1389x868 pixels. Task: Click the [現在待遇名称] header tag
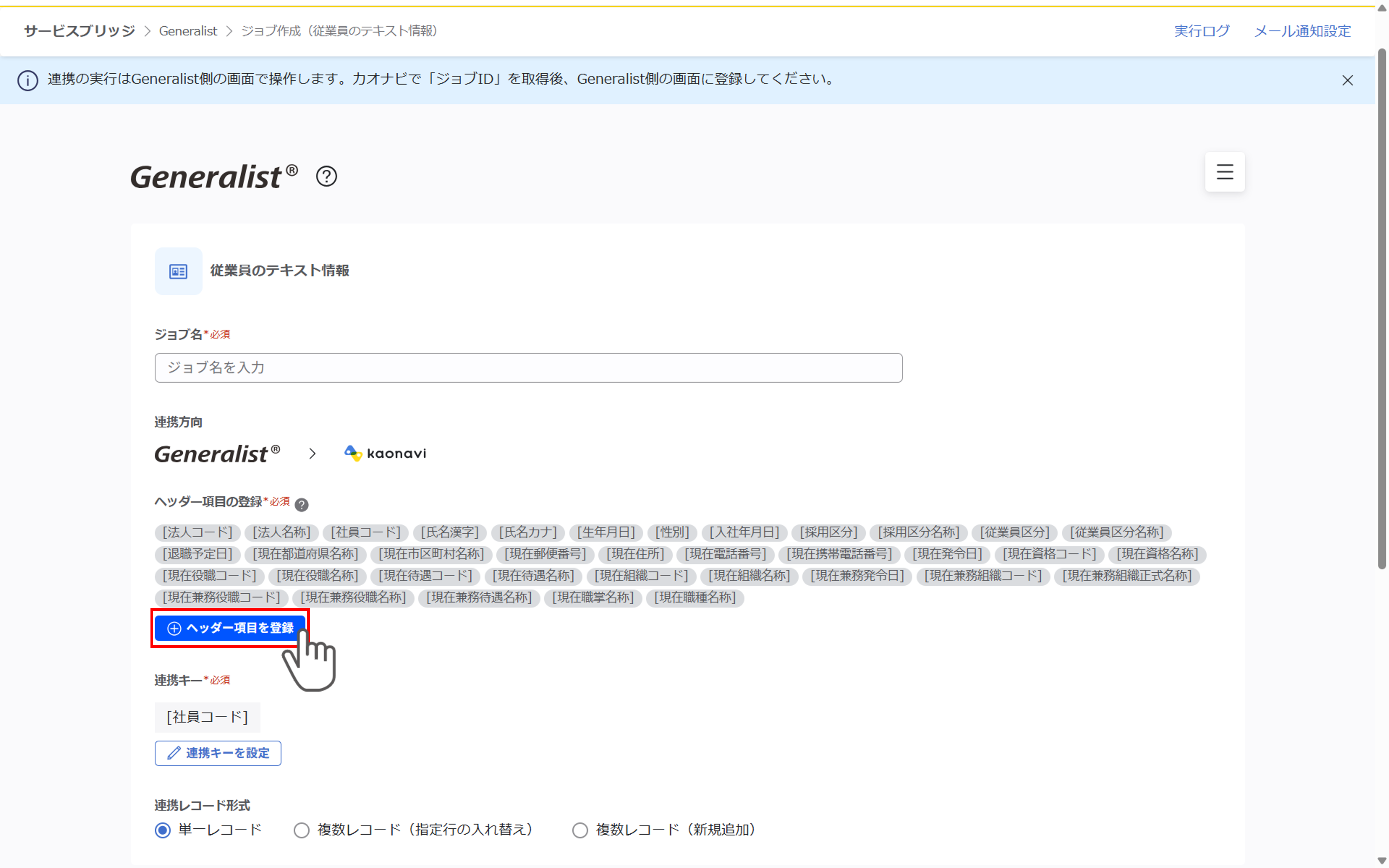(533, 576)
